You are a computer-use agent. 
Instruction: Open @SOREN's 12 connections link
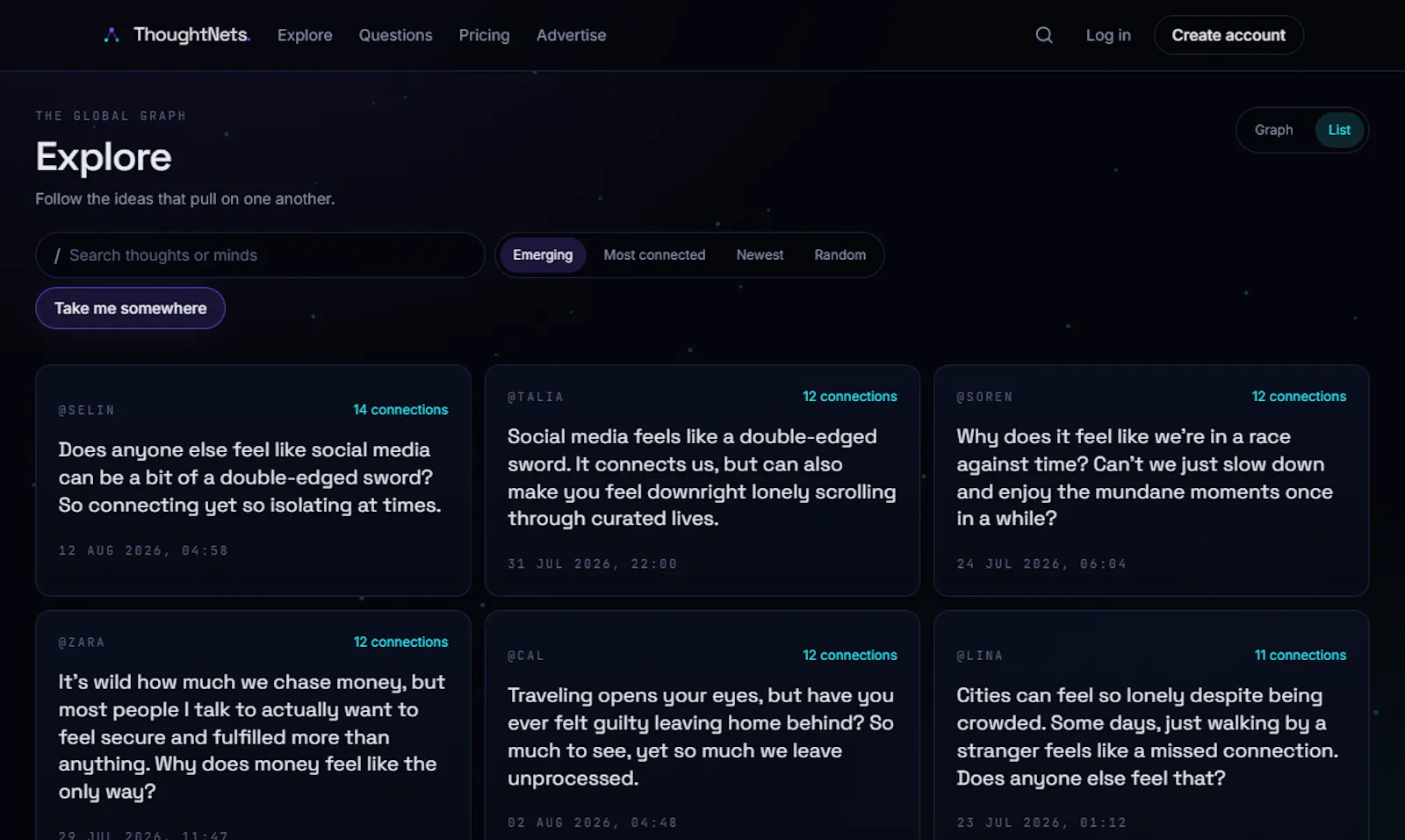1299,397
